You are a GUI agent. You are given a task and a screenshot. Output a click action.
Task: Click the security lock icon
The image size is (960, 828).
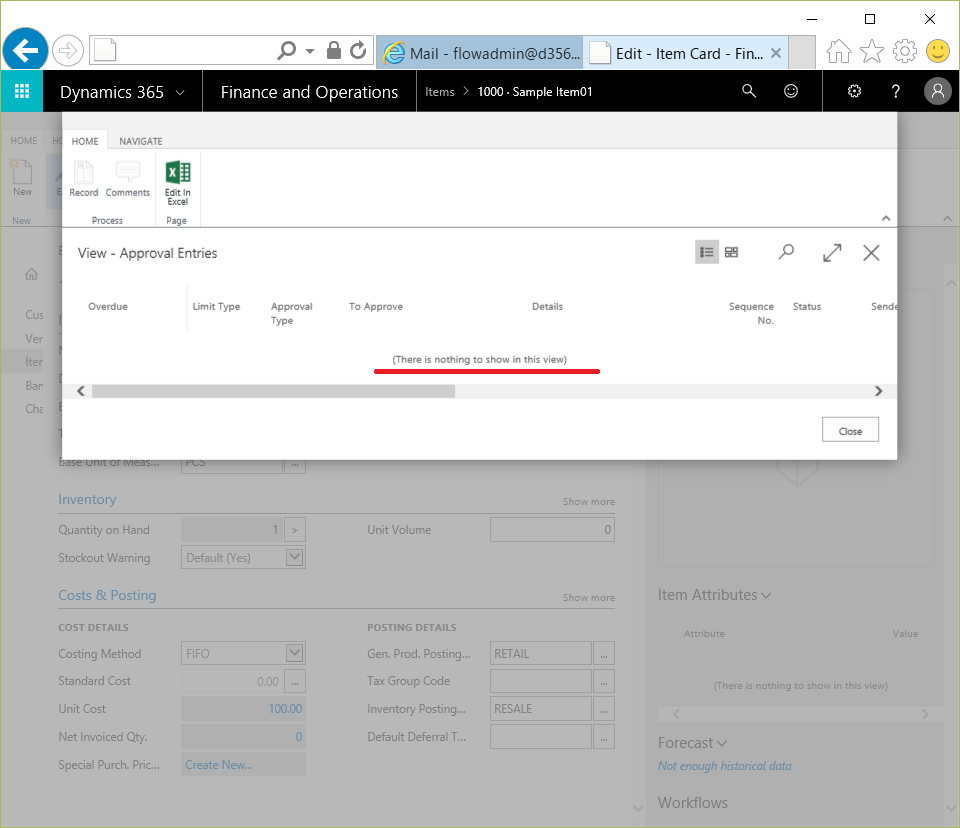pyautogui.click(x=334, y=50)
